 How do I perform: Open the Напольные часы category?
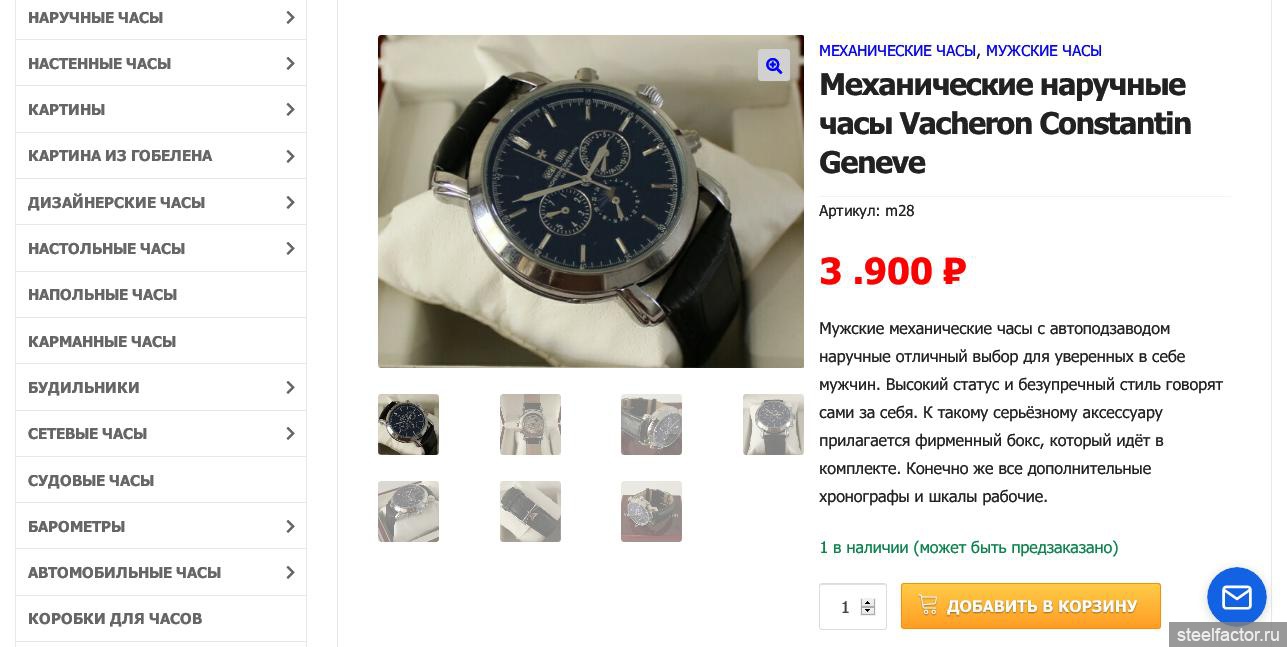[103, 294]
